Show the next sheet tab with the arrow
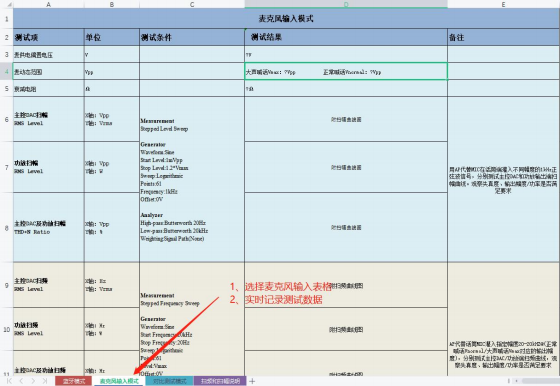Image resolution: width=560 pixels, height=386 pixels. pos(33,381)
